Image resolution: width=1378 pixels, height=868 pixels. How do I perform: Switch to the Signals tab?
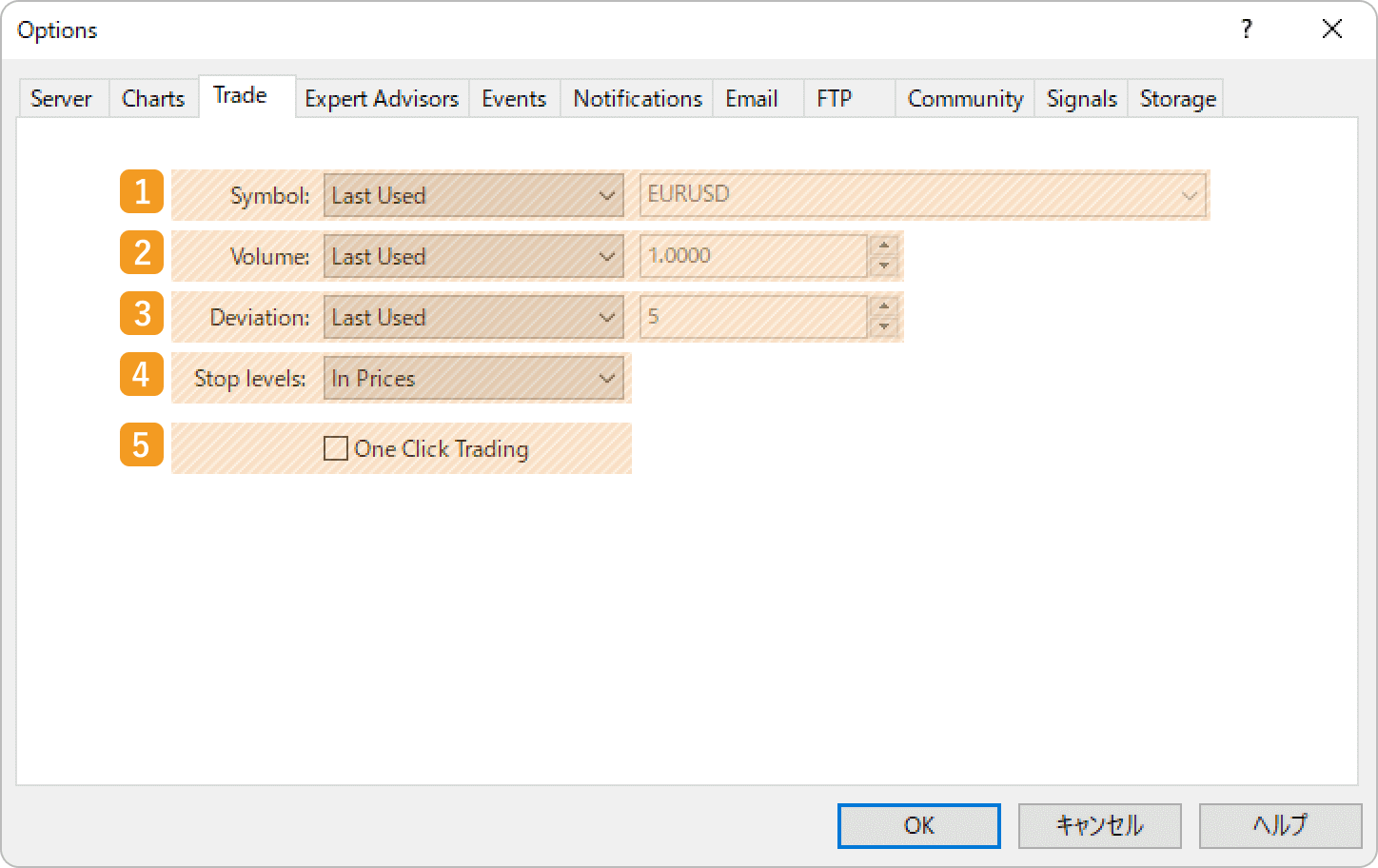(x=1081, y=99)
